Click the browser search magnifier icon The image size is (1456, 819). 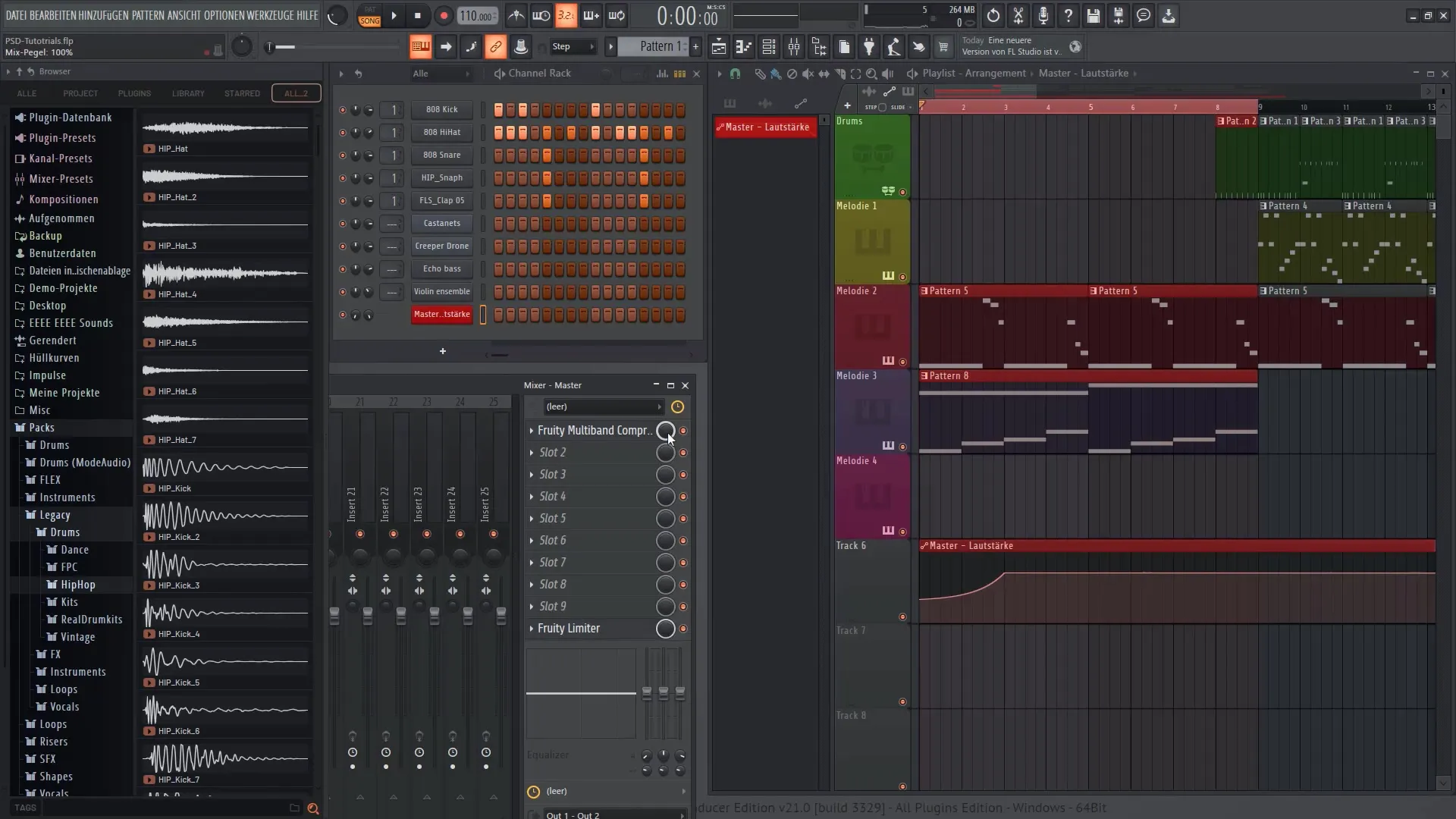[x=312, y=808]
